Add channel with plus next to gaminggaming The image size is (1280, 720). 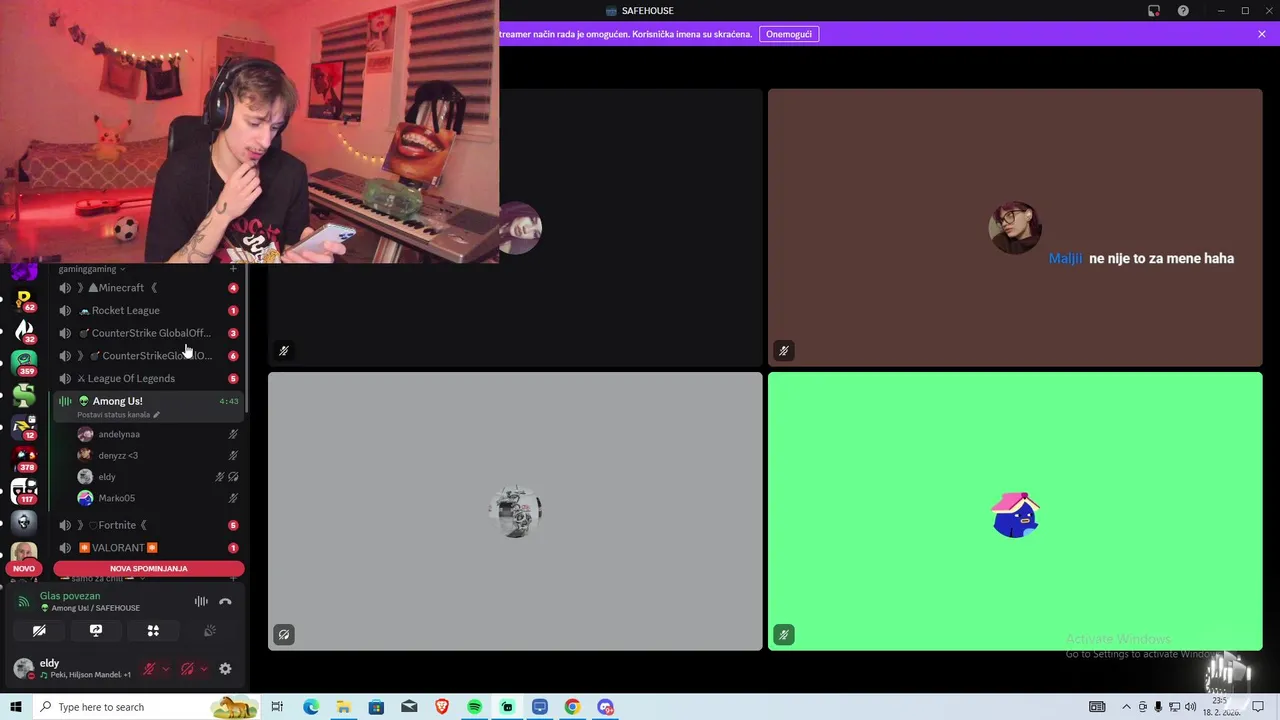[x=233, y=269]
